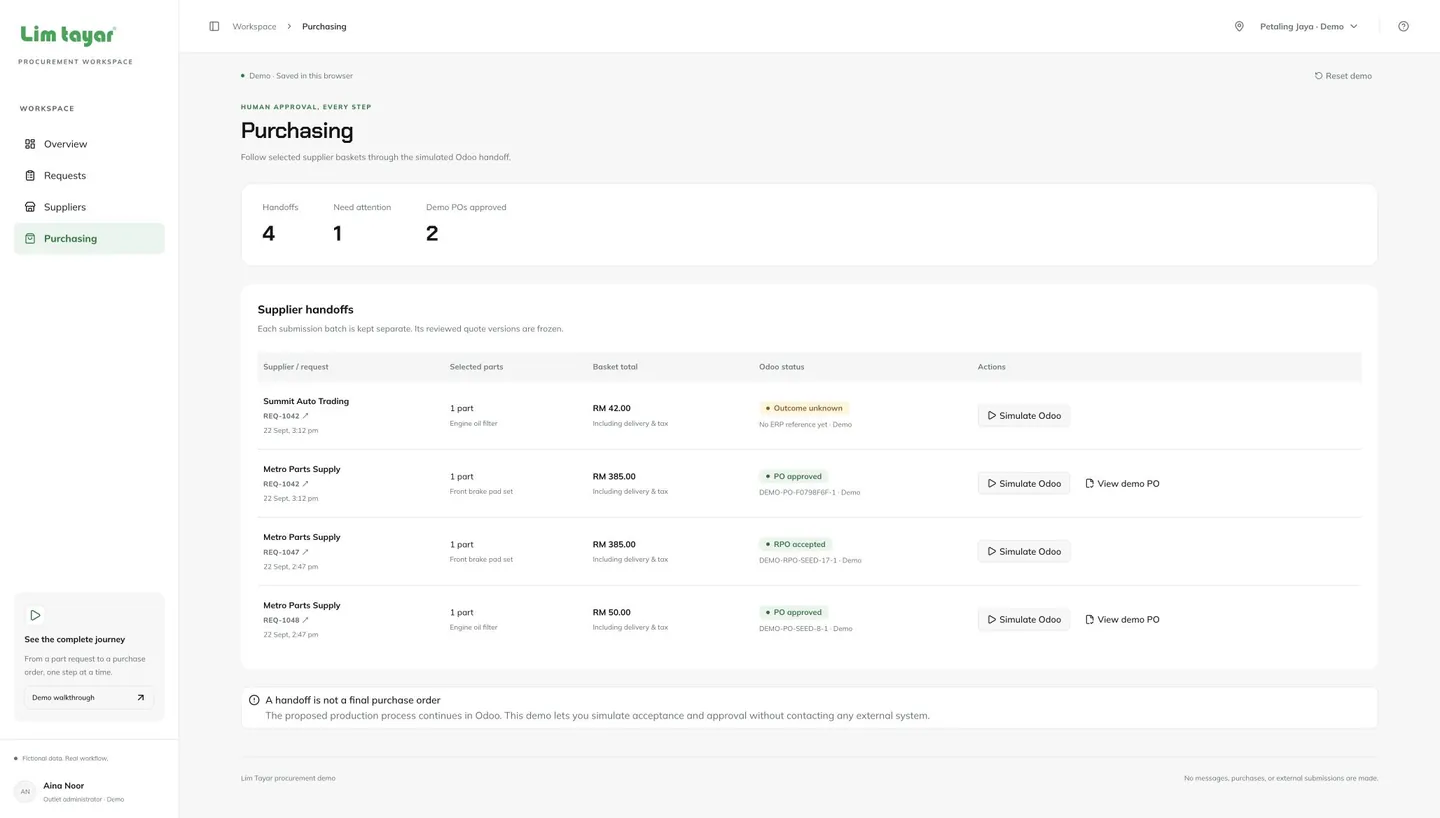
Task: Click the Selected parts column header
Action: click(x=476, y=367)
